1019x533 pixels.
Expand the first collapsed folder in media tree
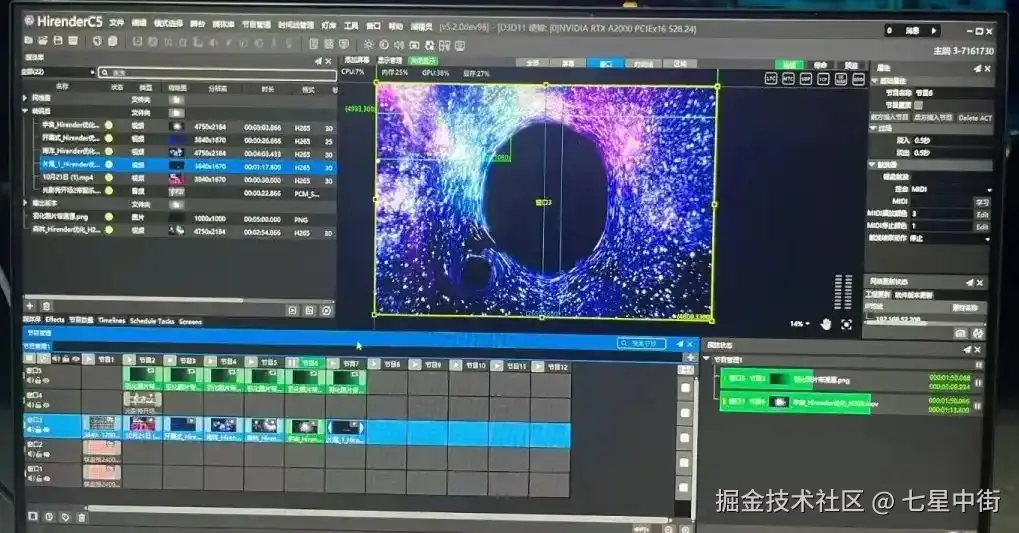pos(26,98)
